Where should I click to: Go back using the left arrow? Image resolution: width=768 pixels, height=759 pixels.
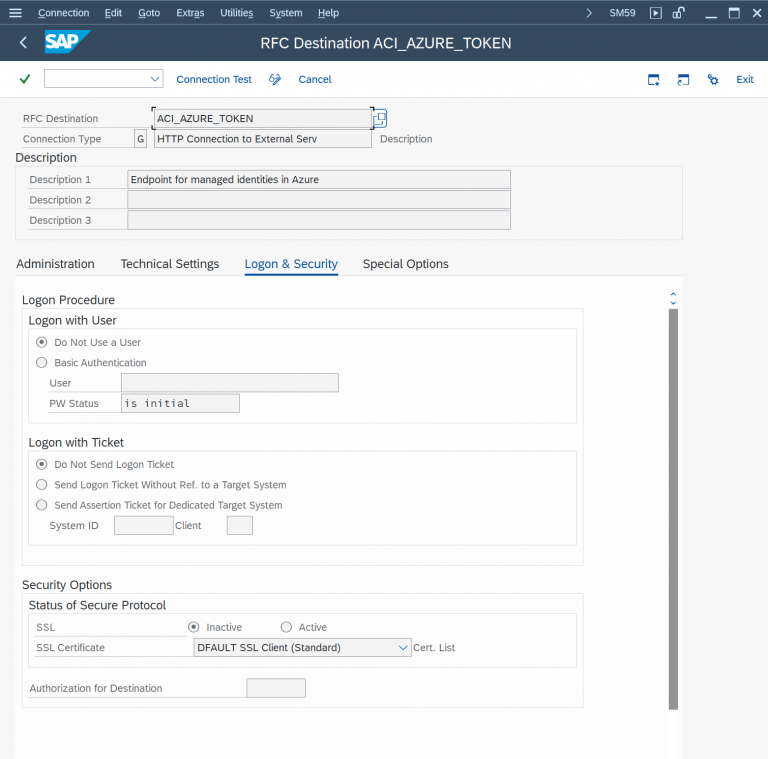(23, 43)
